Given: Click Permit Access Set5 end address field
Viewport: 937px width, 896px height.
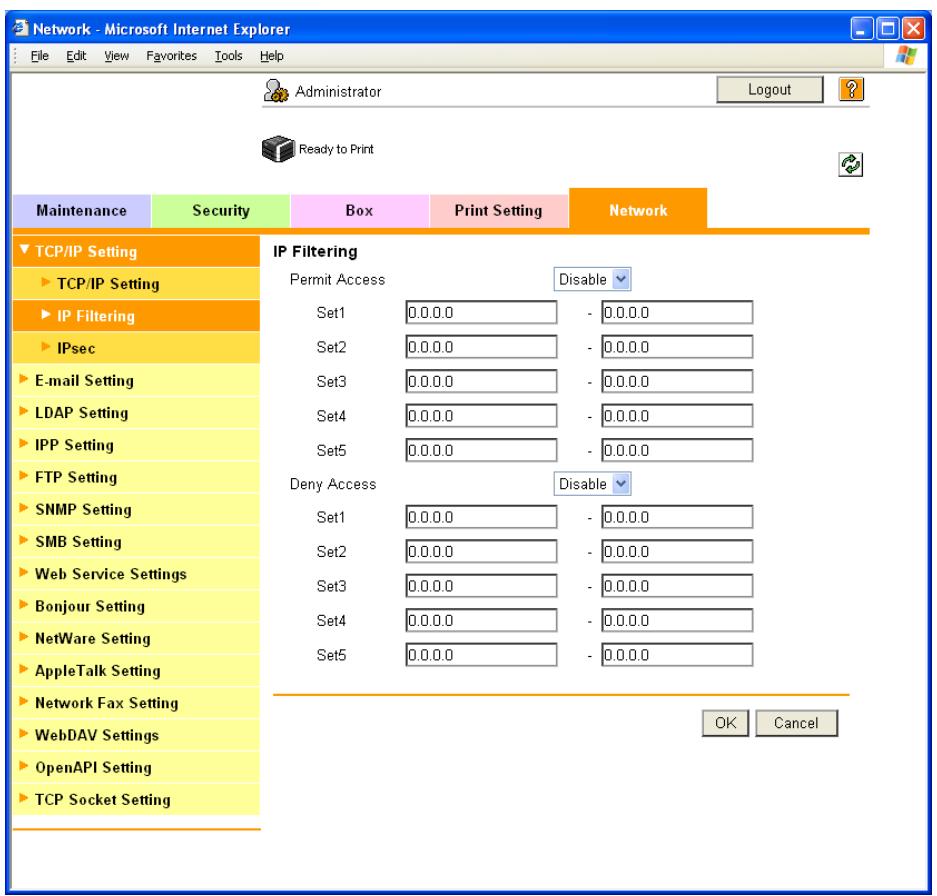Looking at the screenshot, I should click(x=677, y=451).
